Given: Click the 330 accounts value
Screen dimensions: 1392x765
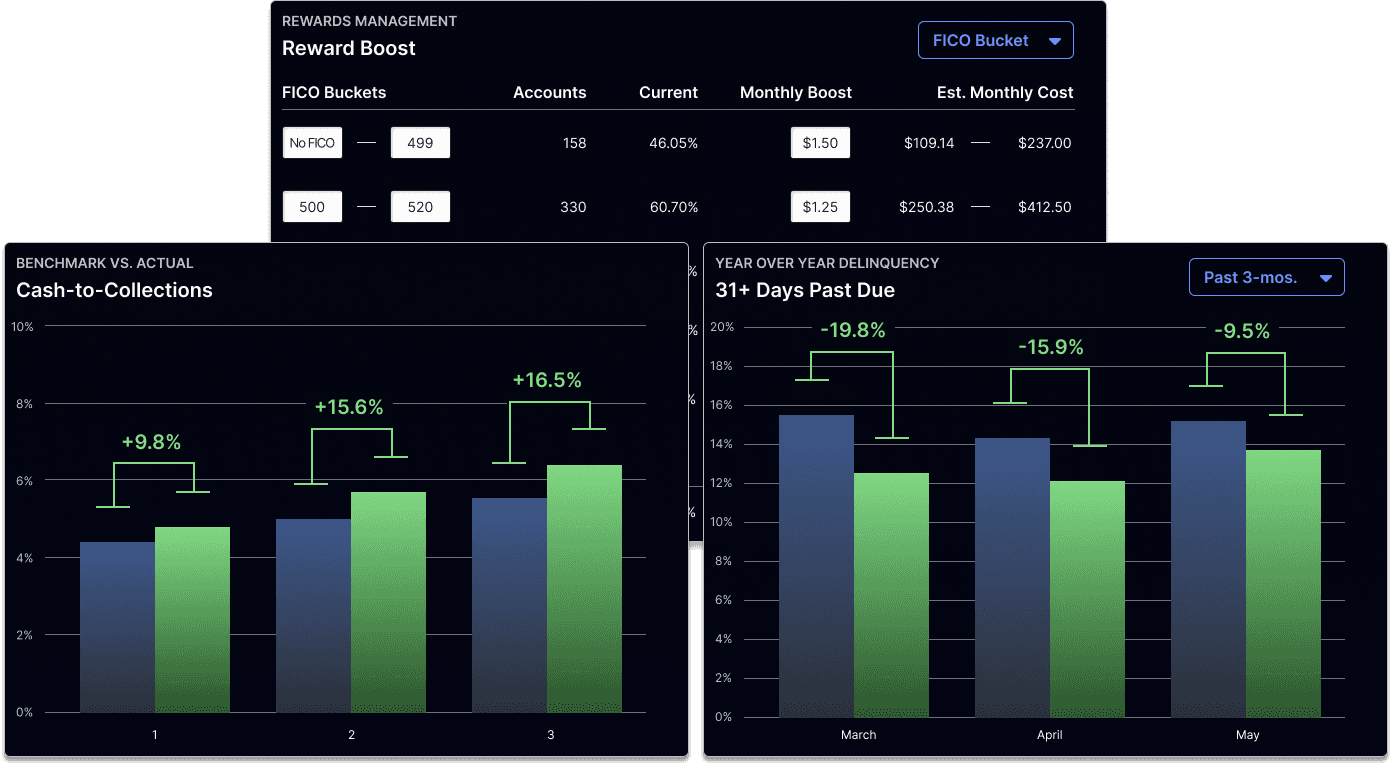Looking at the screenshot, I should (x=574, y=207).
